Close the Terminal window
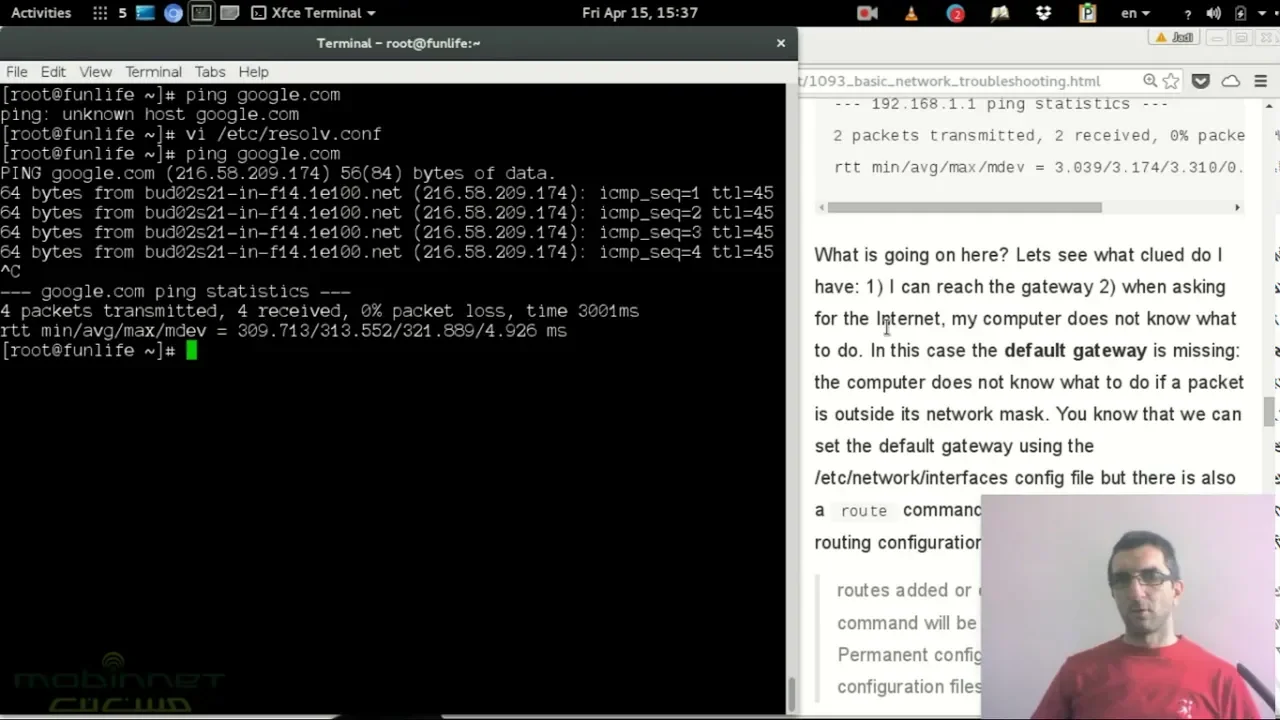The width and height of the screenshot is (1280, 720). (x=781, y=43)
